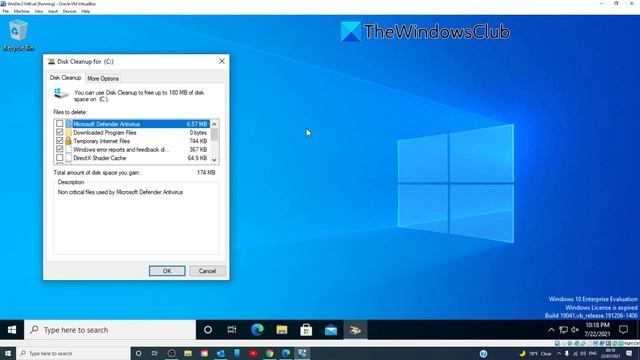640x360 pixels.
Task: Open the guest Action Center notification icon
Action: click(623, 329)
